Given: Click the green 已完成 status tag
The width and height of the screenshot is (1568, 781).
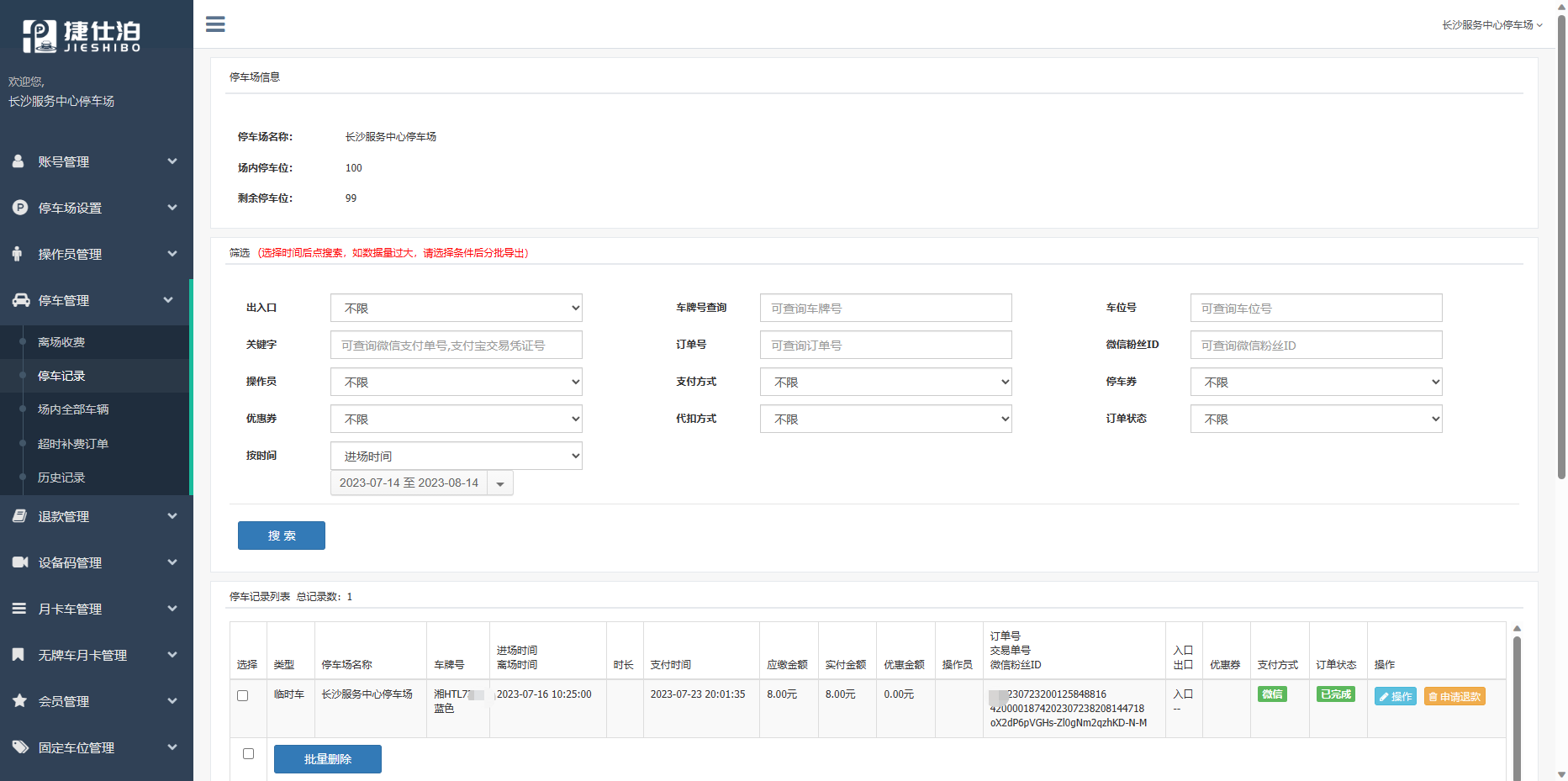Looking at the screenshot, I should [1336, 694].
